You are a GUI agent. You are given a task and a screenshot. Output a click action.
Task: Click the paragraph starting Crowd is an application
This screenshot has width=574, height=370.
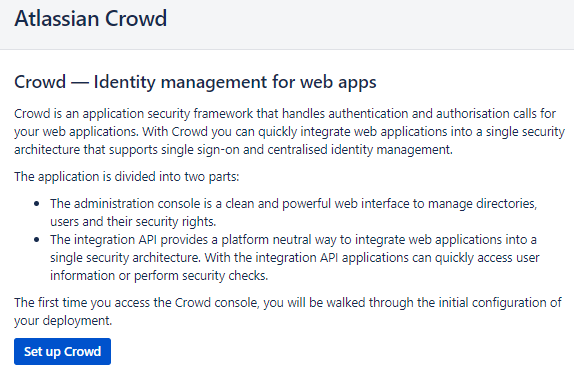[289, 131]
